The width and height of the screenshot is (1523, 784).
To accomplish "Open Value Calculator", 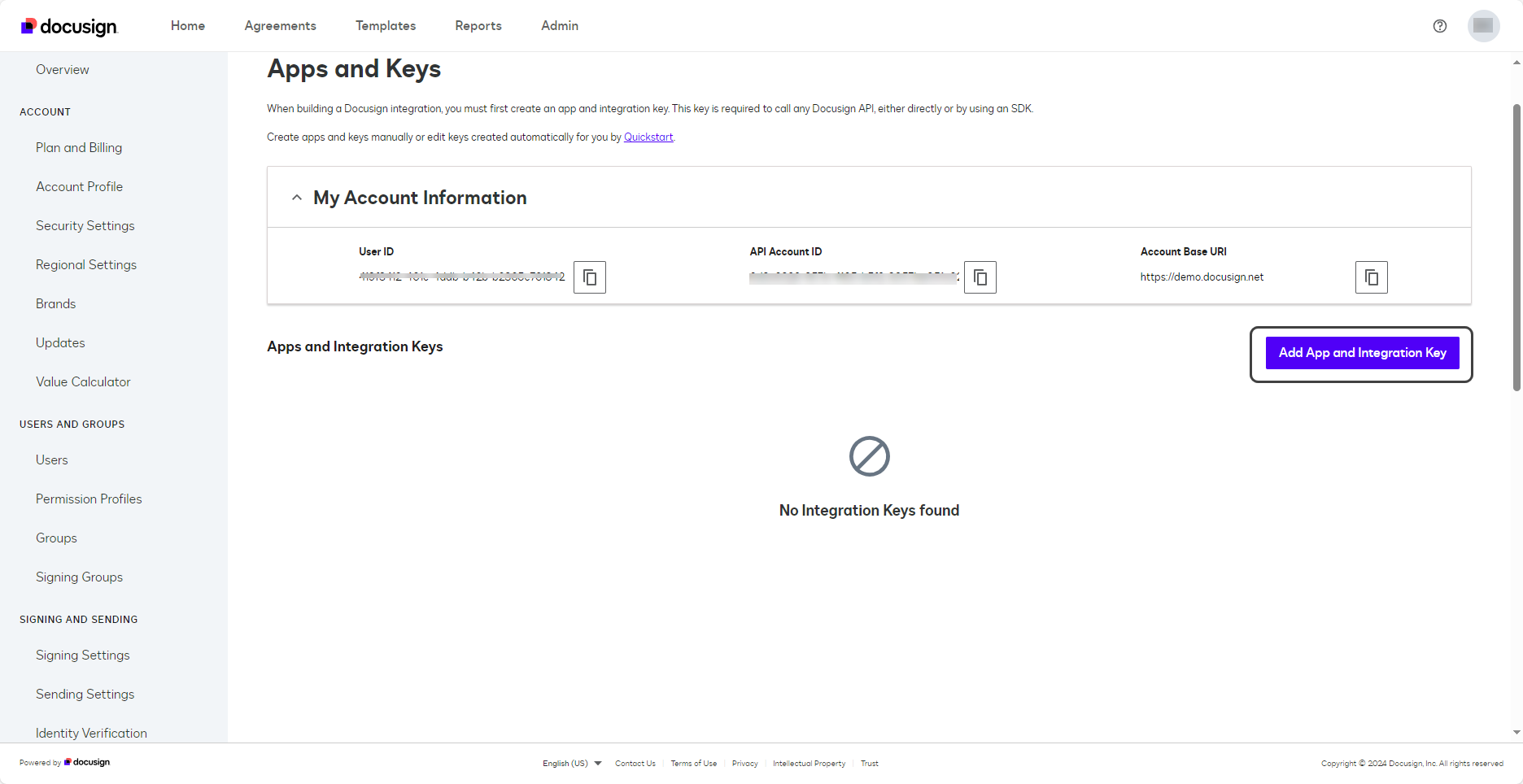I will [x=83, y=382].
